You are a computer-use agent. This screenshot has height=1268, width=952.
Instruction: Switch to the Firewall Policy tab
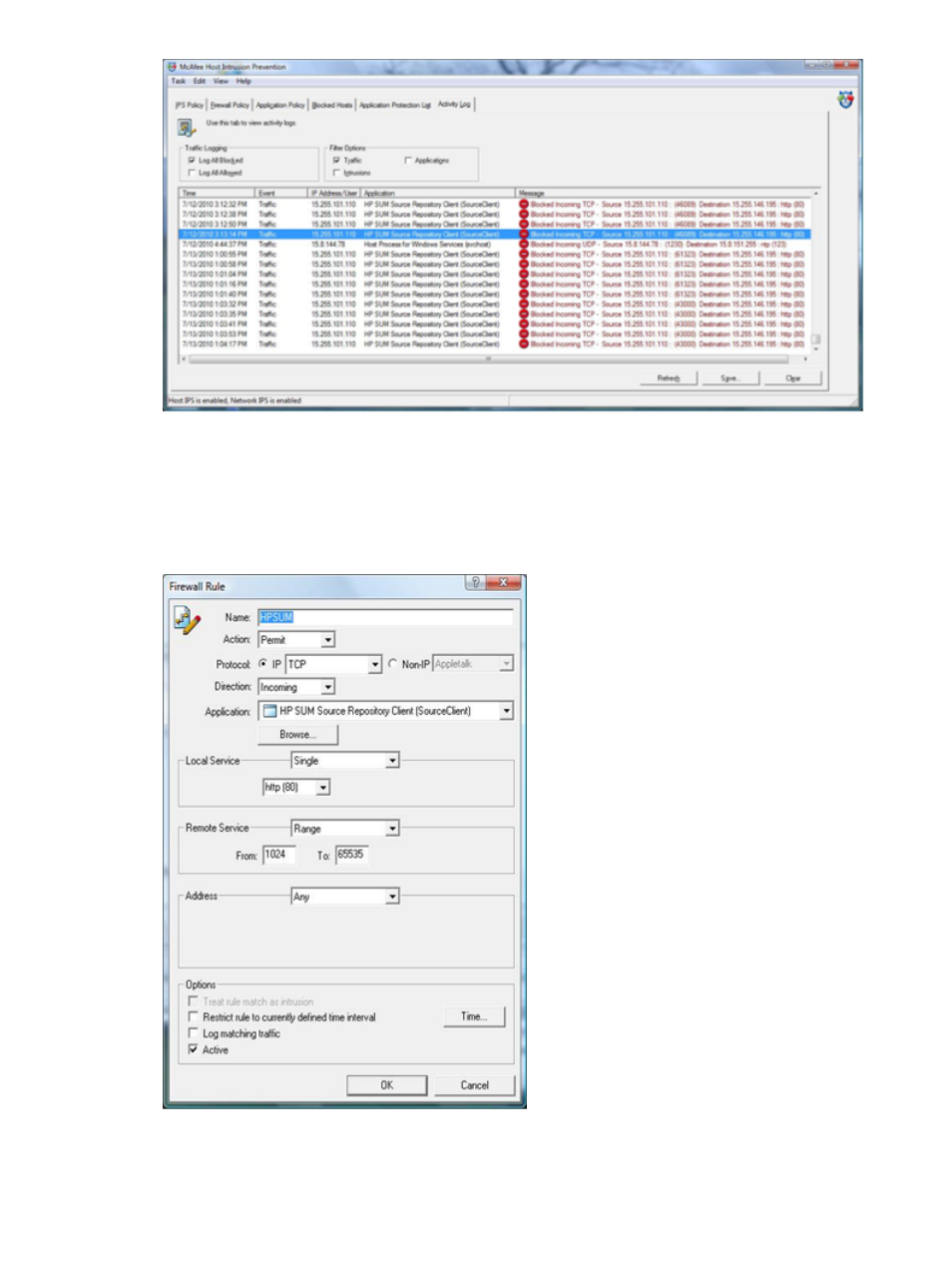230,105
